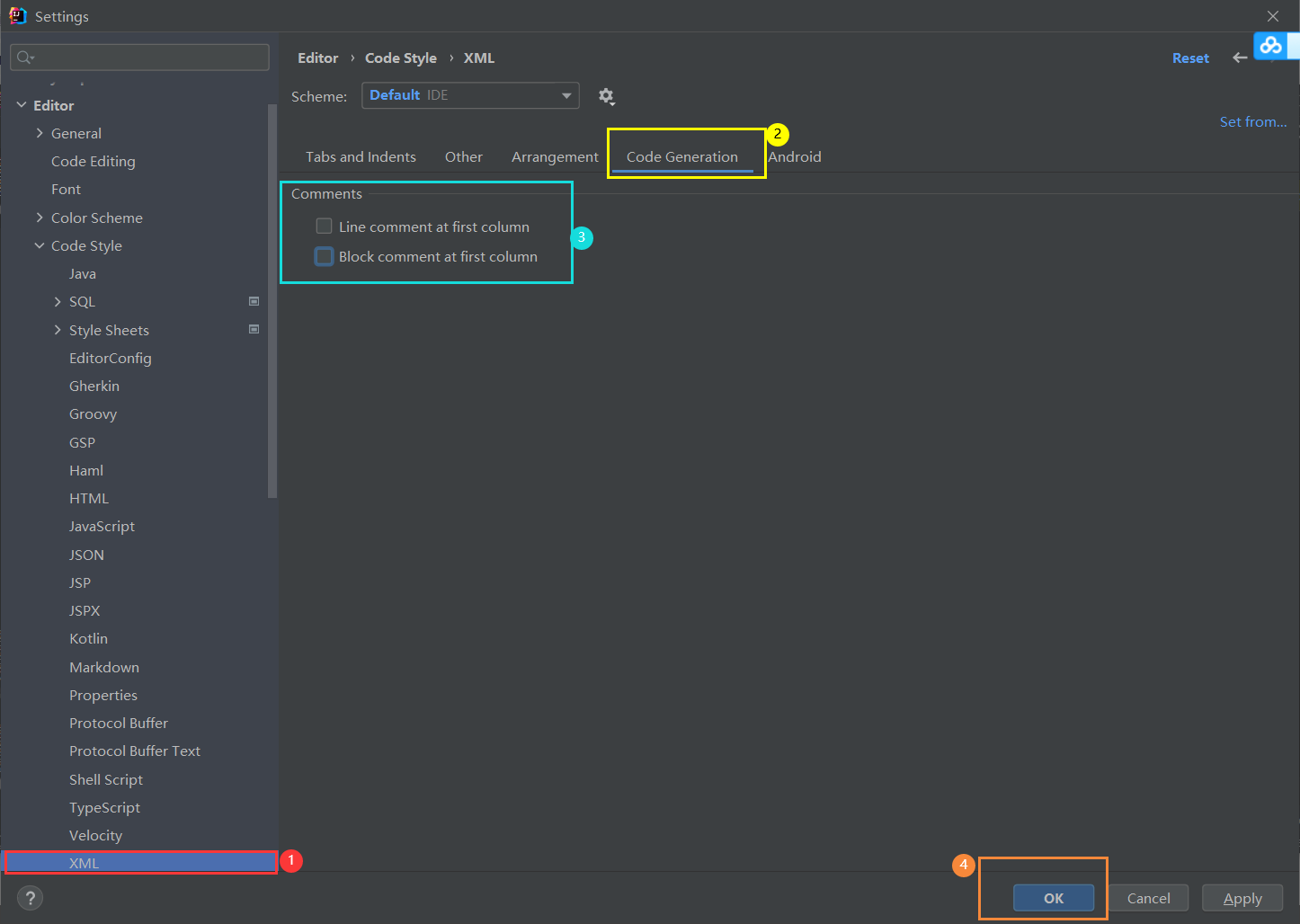Select Properties code style
1300x924 pixels.
(103, 695)
